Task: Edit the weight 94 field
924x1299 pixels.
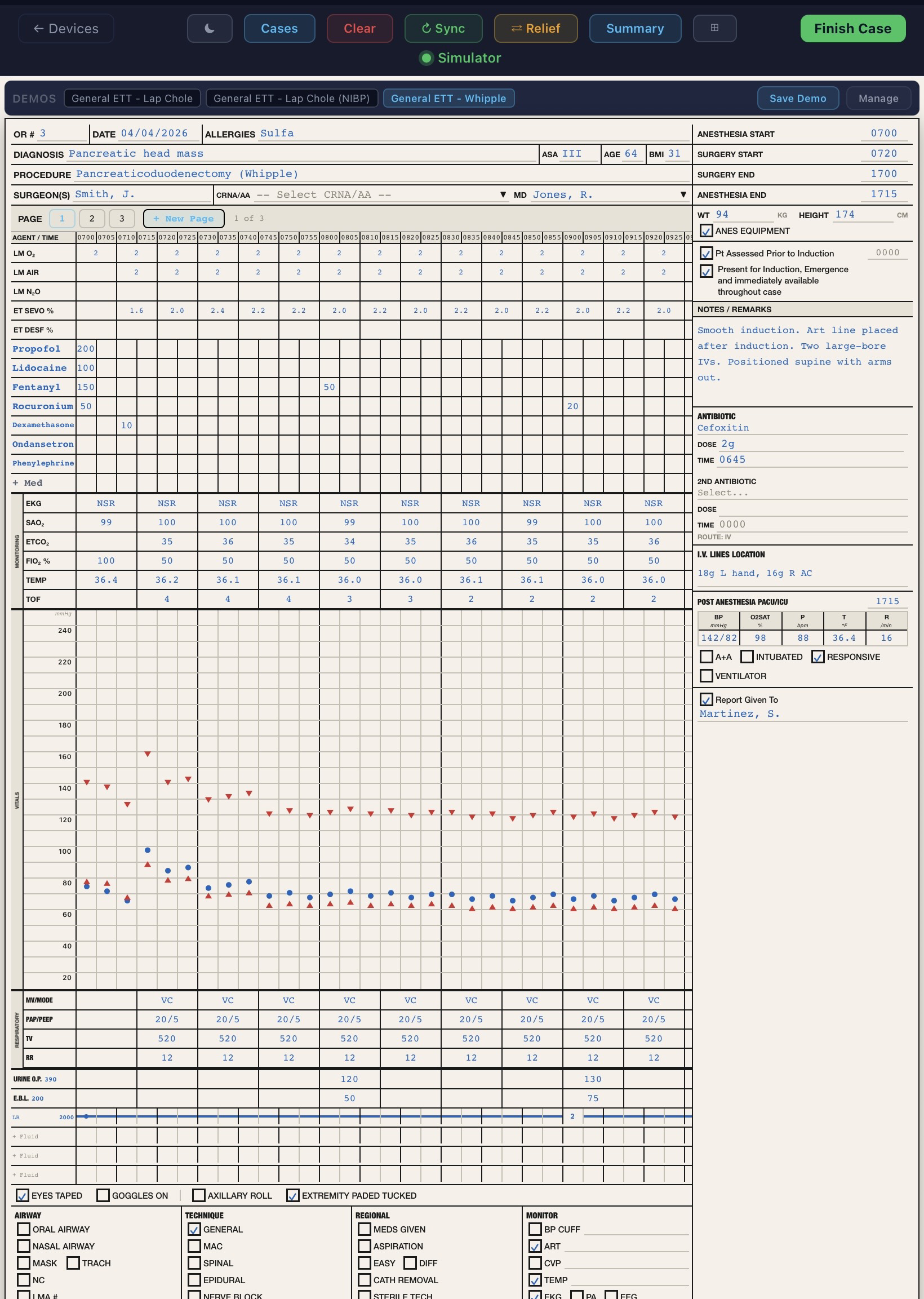Action: click(x=743, y=215)
